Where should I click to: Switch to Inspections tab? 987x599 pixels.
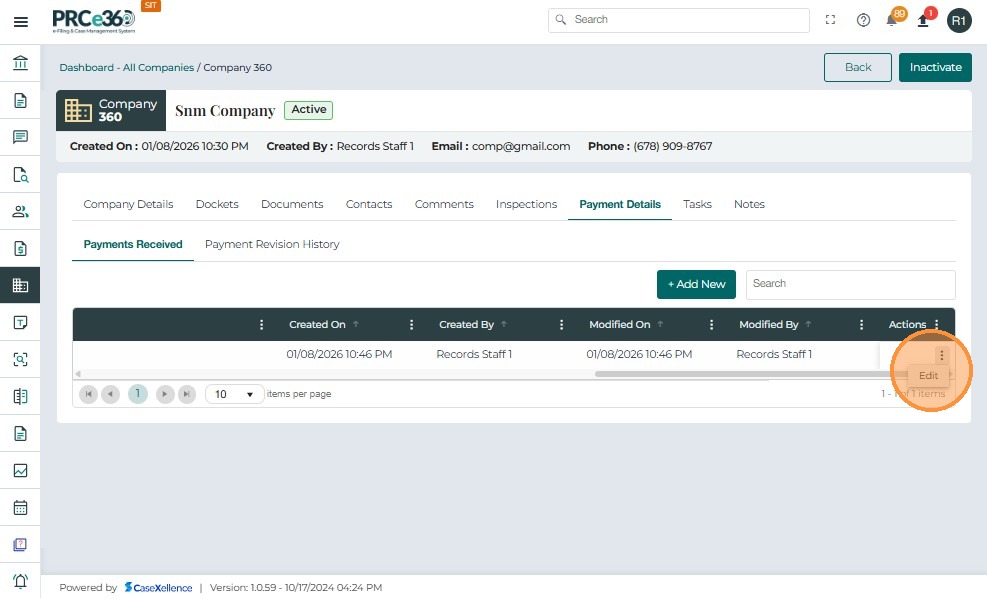[526, 204]
